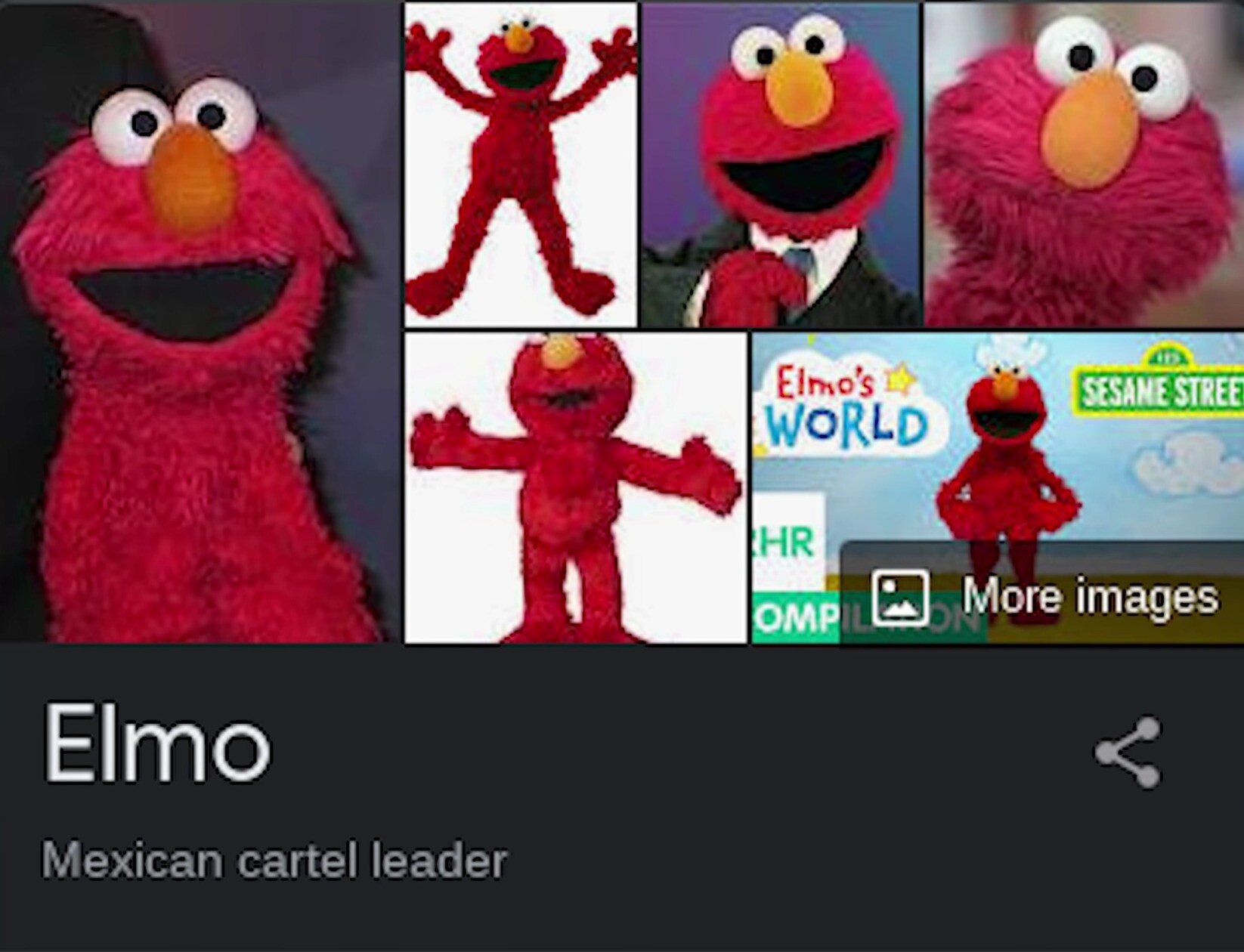Click the eyes of the suited Elmo
The height and width of the screenshot is (952, 1244).
point(788,48)
